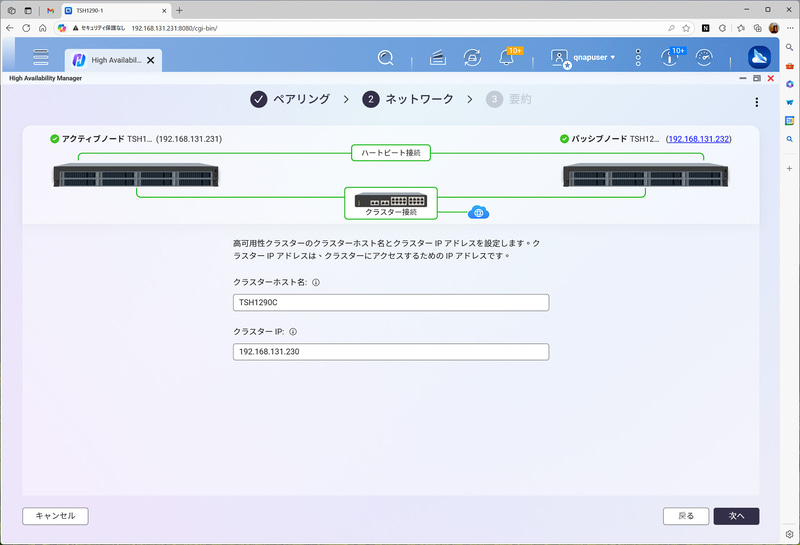Click the Pairing step in wizard
Viewport: 800px width, 545px height.
pos(290,99)
